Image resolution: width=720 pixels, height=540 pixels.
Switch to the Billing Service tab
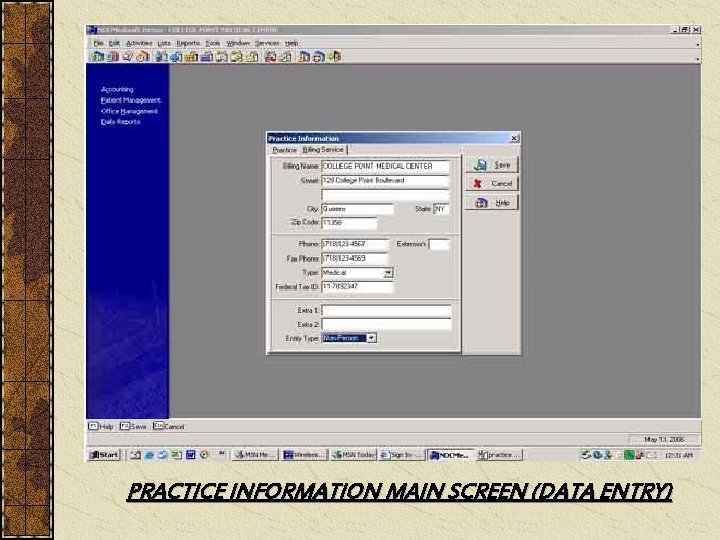323,150
